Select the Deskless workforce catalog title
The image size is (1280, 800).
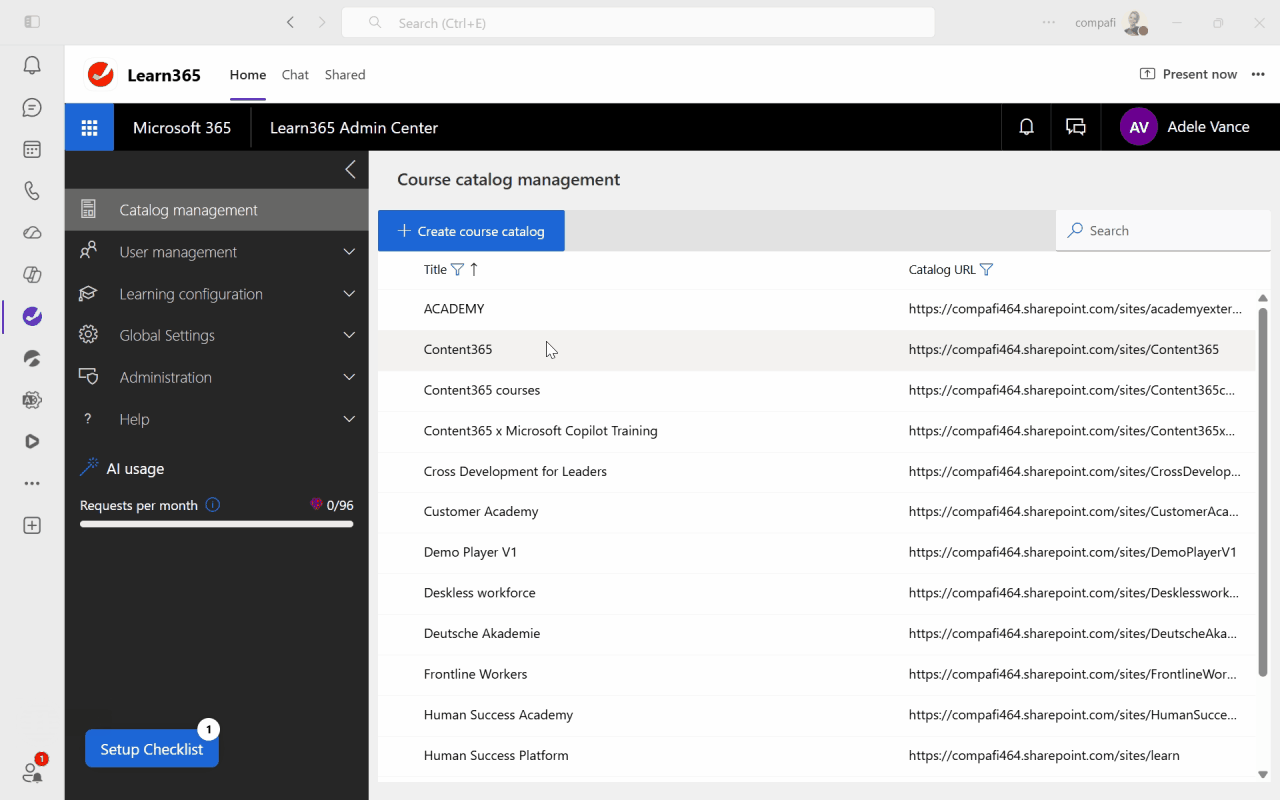(x=480, y=593)
